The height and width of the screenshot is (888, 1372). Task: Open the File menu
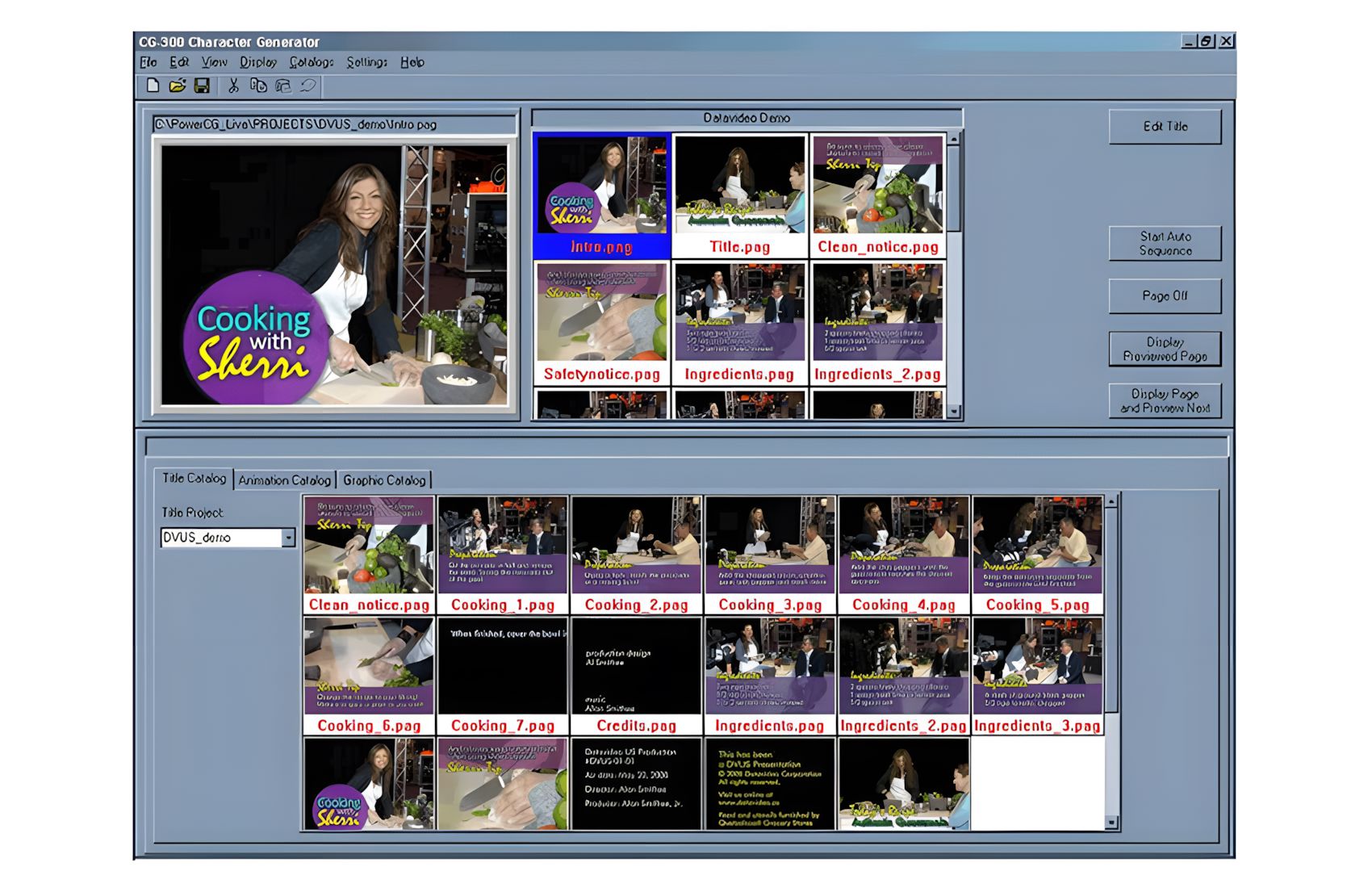pos(148,62)
